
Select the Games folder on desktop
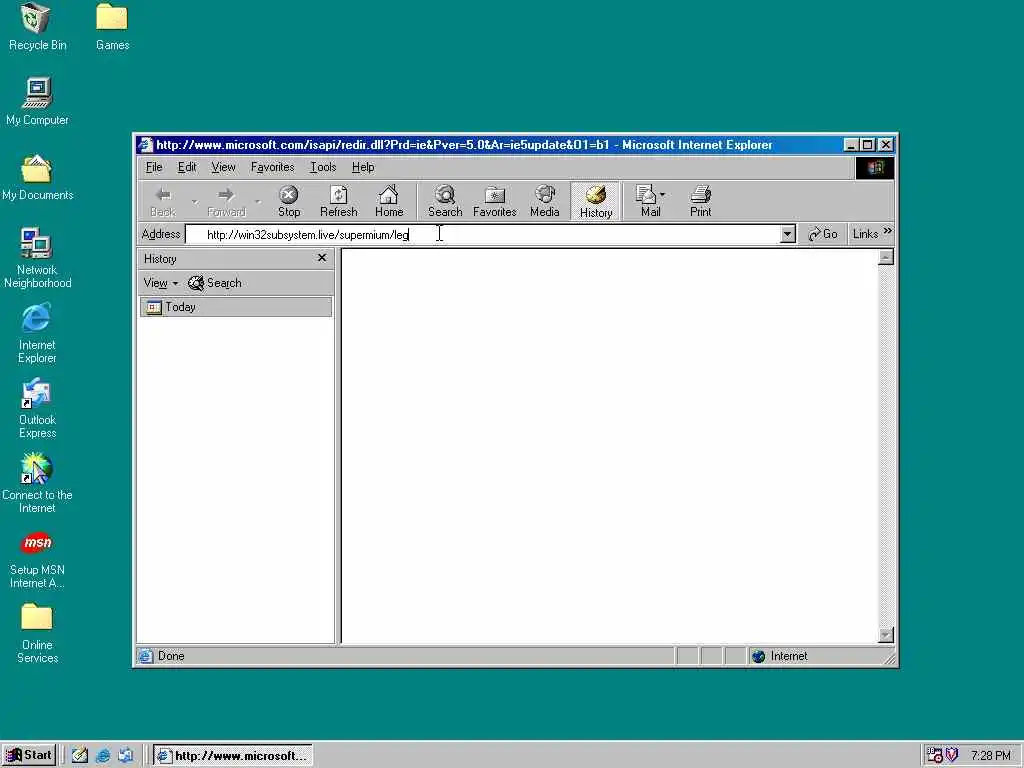(112, 27)
